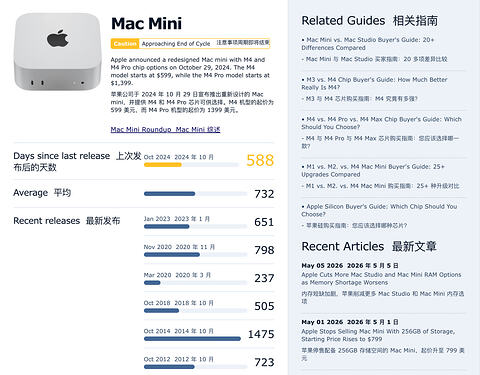The height and width of the screenshot is (375, 480).
Task: Open M3 vs. M4 Chip Buyer's Guide
Action: [x=374, y=83]
